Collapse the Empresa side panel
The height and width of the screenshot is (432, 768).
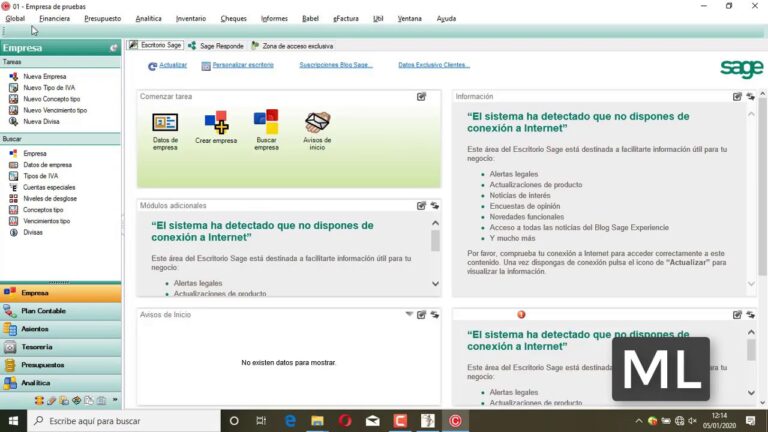tap(114, 48)
